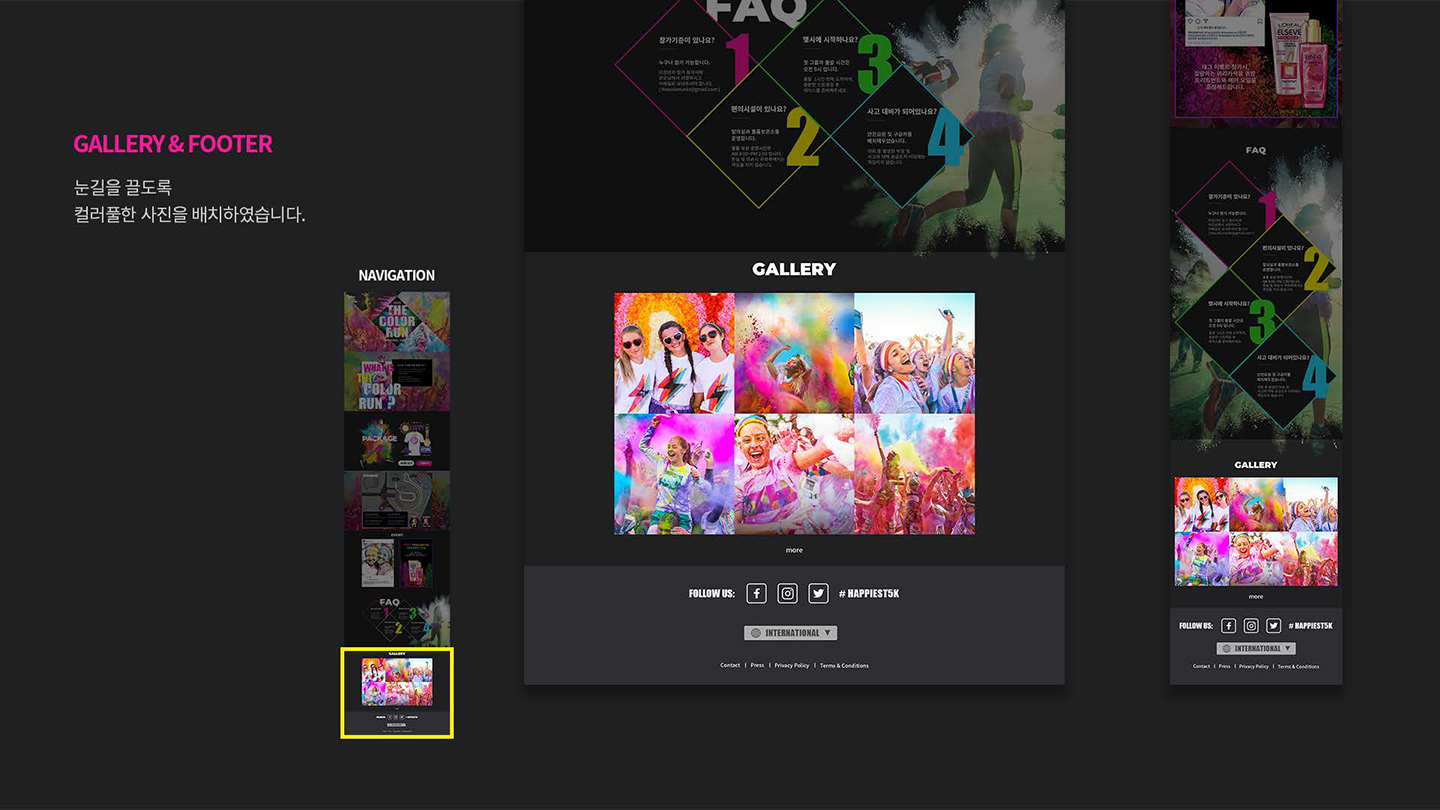Open the Press section from the footer menu
This screenshot has width=1440, height=810.
tap(757, 665)
